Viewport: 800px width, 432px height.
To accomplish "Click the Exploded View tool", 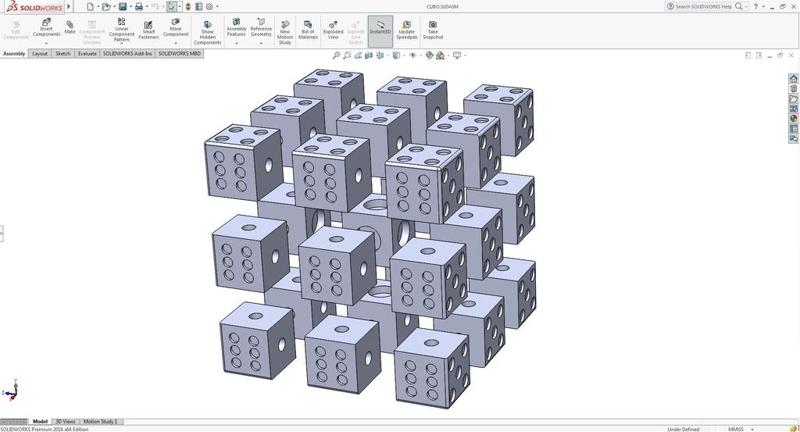I will point(333,30).
